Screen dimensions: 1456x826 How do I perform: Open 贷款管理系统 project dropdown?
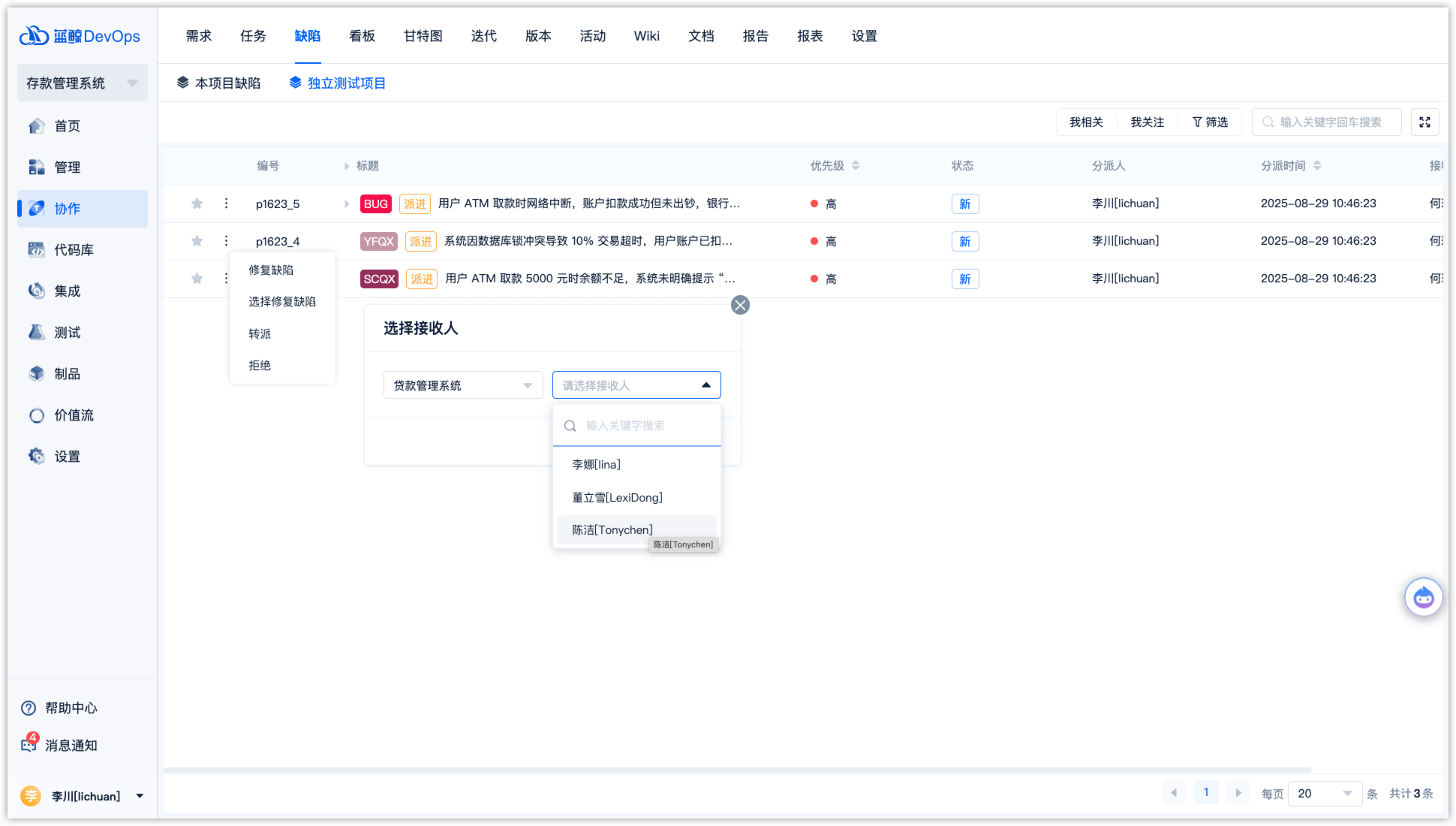pyautogui.click(x=462, y=385)
